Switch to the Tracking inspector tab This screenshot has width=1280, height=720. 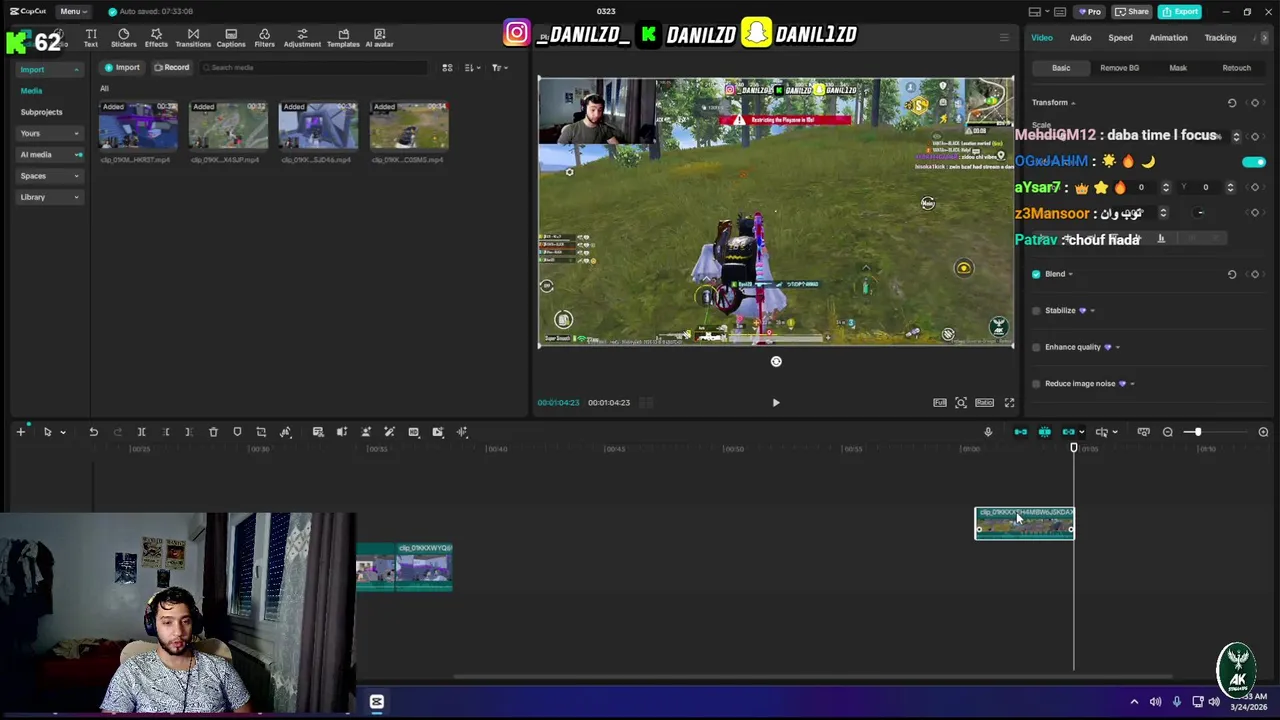1220,38
